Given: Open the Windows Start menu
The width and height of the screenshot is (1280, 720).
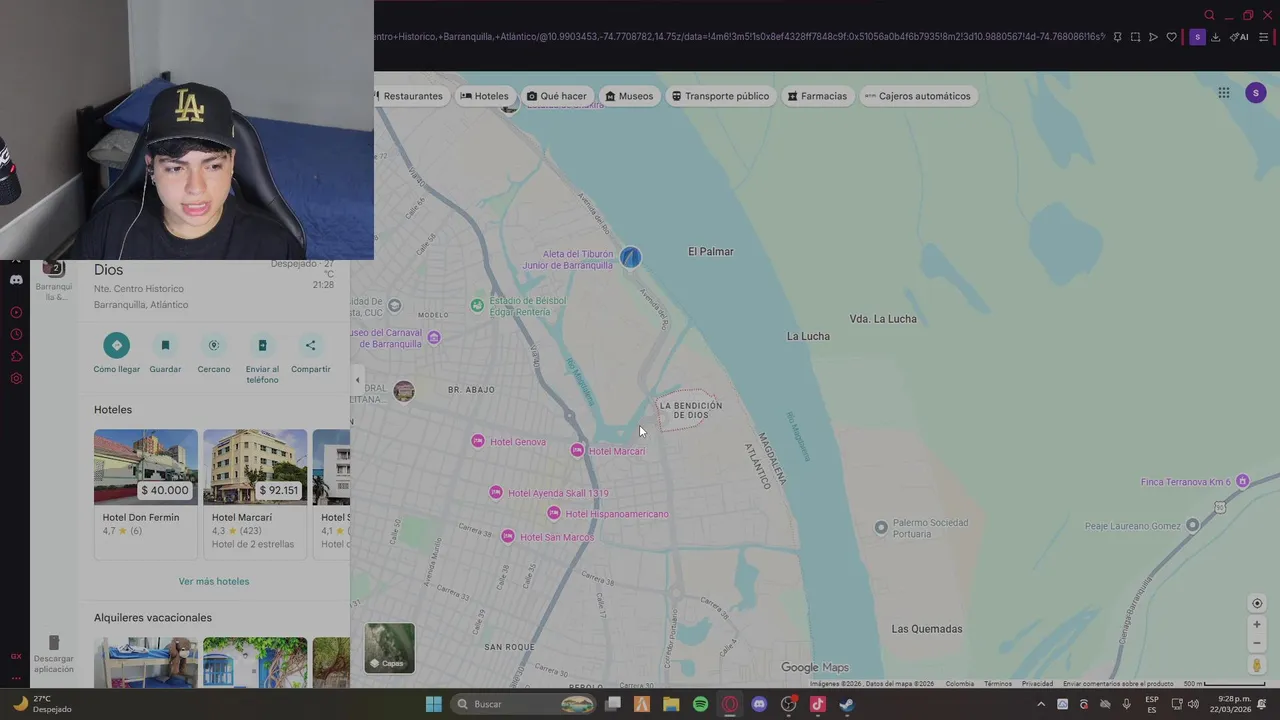Looking at the screenshot, I should coord(433,704).
